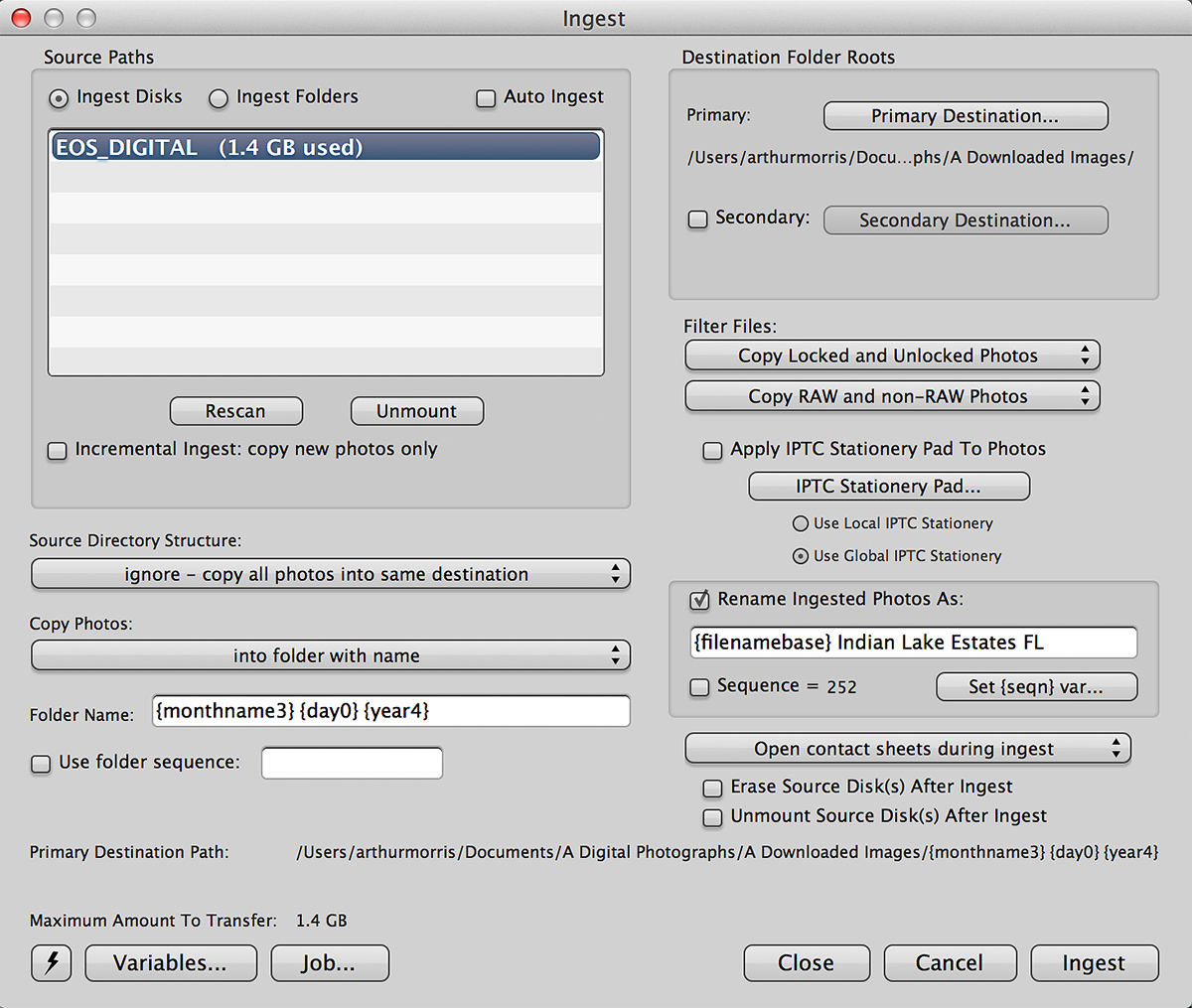Enable Erase Source Disk(s) After Ingest
1192x1008 pixels.
(712, 789)
